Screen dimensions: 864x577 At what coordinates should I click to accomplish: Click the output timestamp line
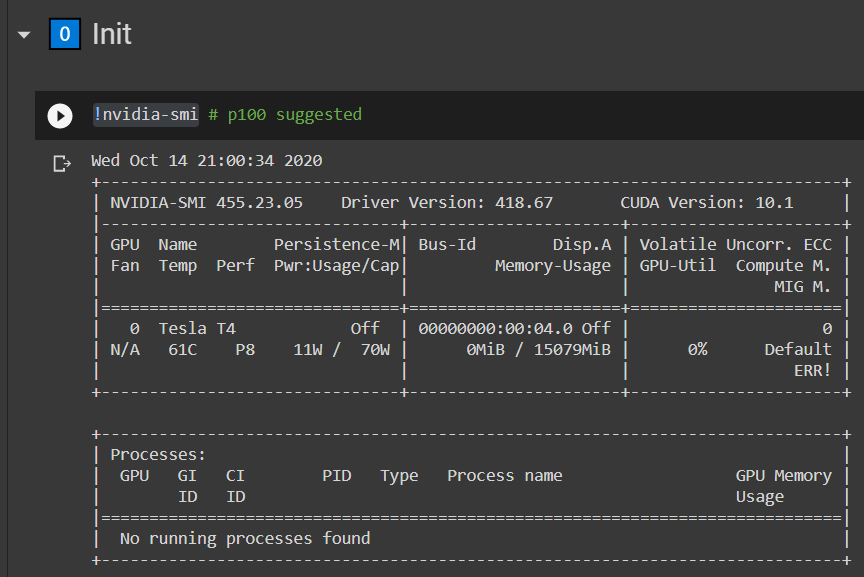(x=206, y=160)
